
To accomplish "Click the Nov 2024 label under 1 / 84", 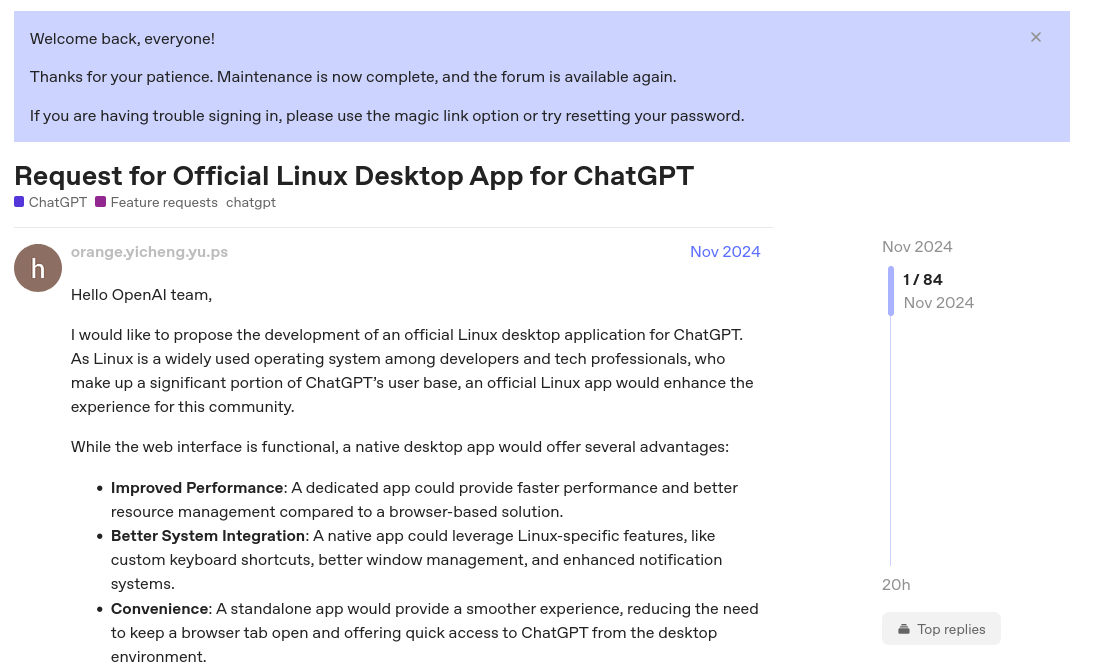I will (x=938, y=303).
